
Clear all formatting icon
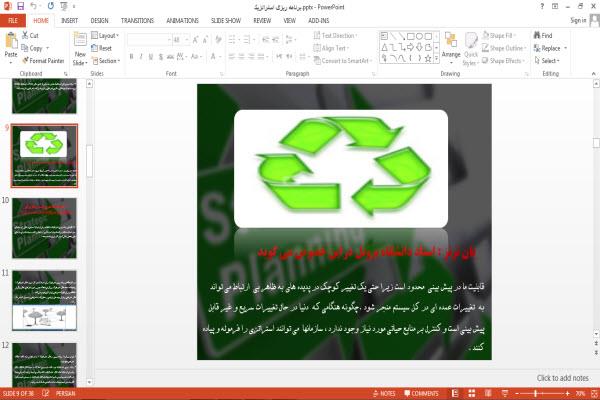click(x=218, y=39)
